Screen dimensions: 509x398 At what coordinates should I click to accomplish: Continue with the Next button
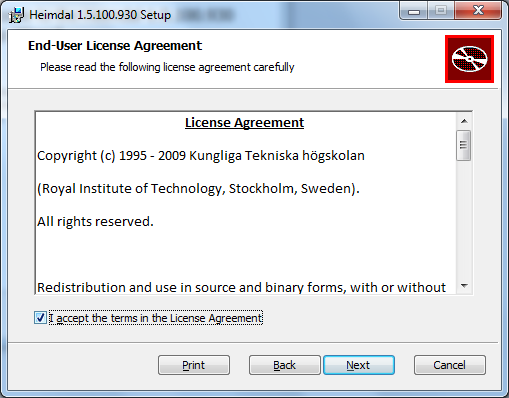click(359, 365)
